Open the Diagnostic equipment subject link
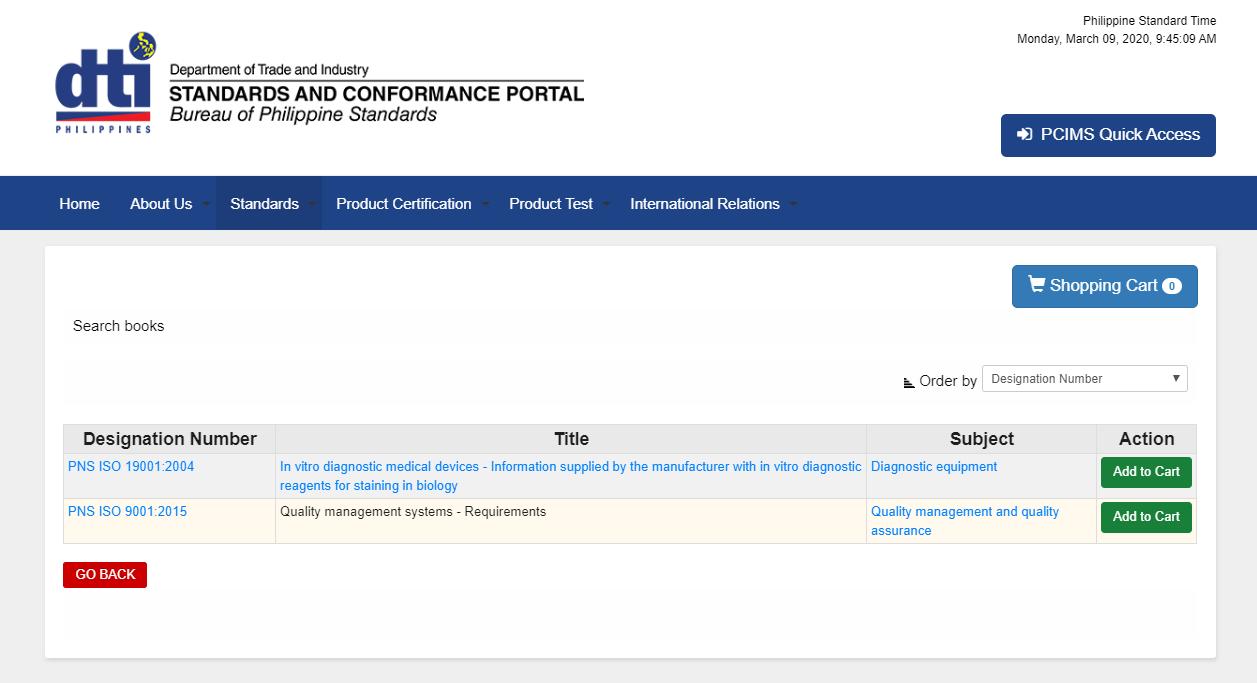 [934, 467]
